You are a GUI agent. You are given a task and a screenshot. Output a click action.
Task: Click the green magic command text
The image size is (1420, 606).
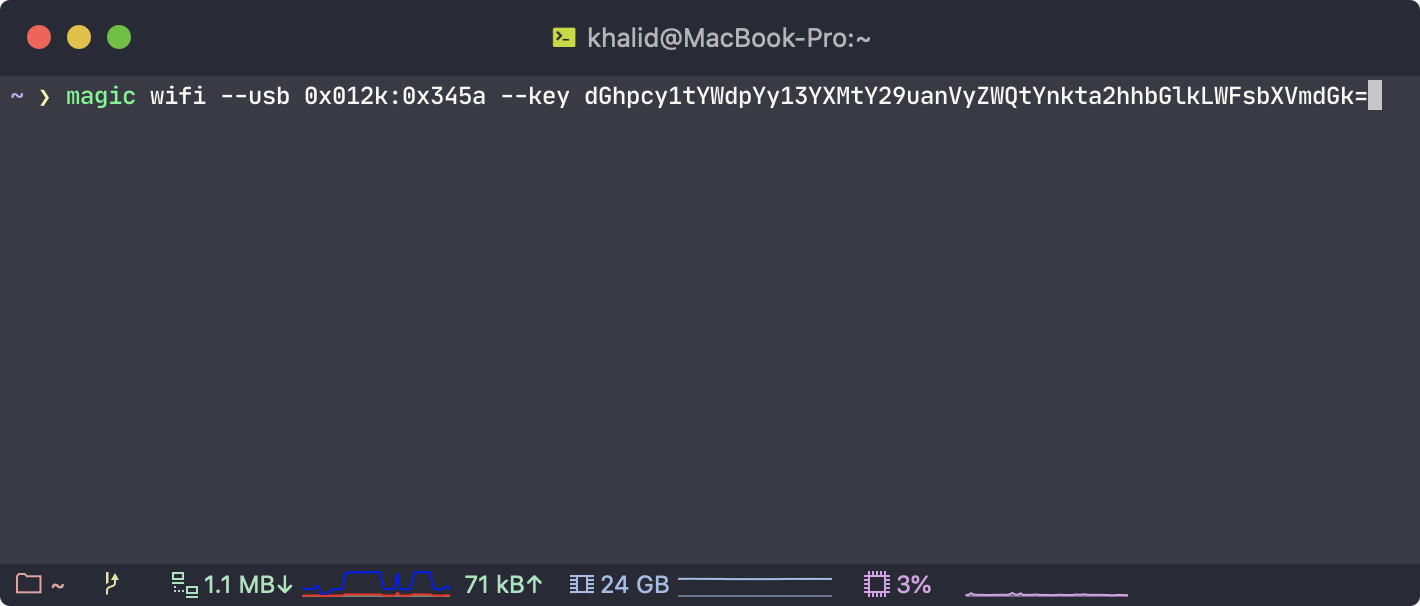pyautogui.click(x=100, y=96)
